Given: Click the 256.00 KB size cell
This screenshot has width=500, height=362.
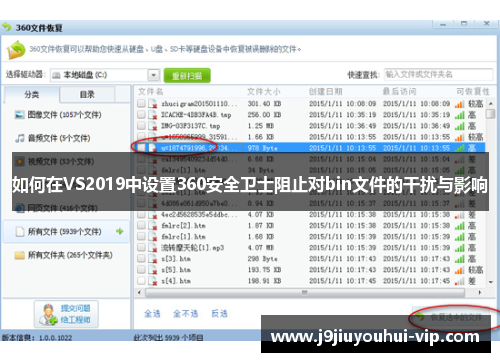Looking at the screenshot, I should 264,115.
